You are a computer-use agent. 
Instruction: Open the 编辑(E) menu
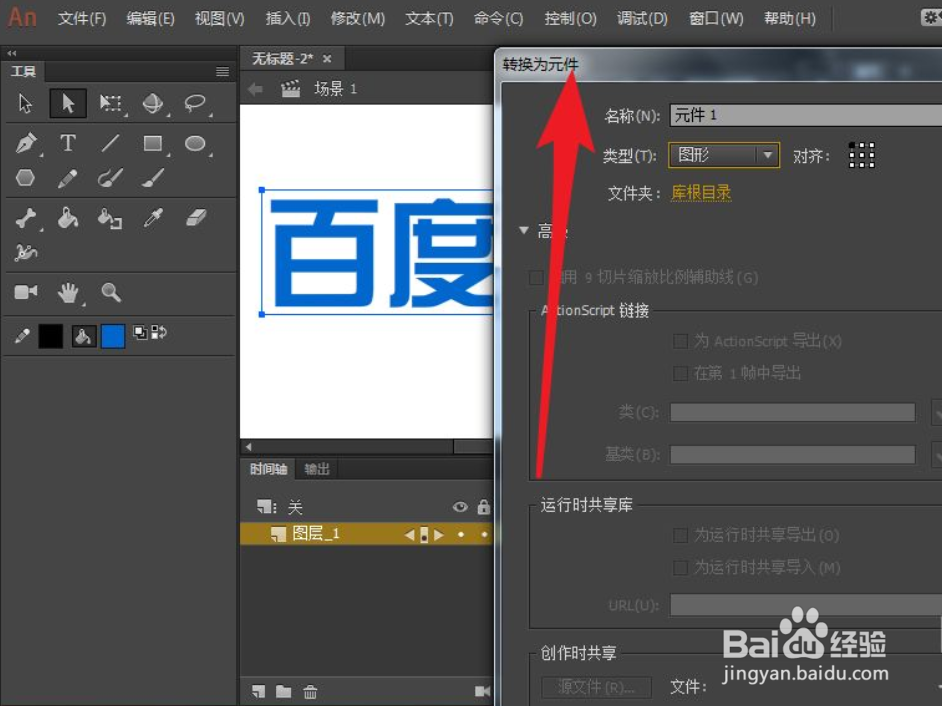pyautogui.click(x=150, y=19)
